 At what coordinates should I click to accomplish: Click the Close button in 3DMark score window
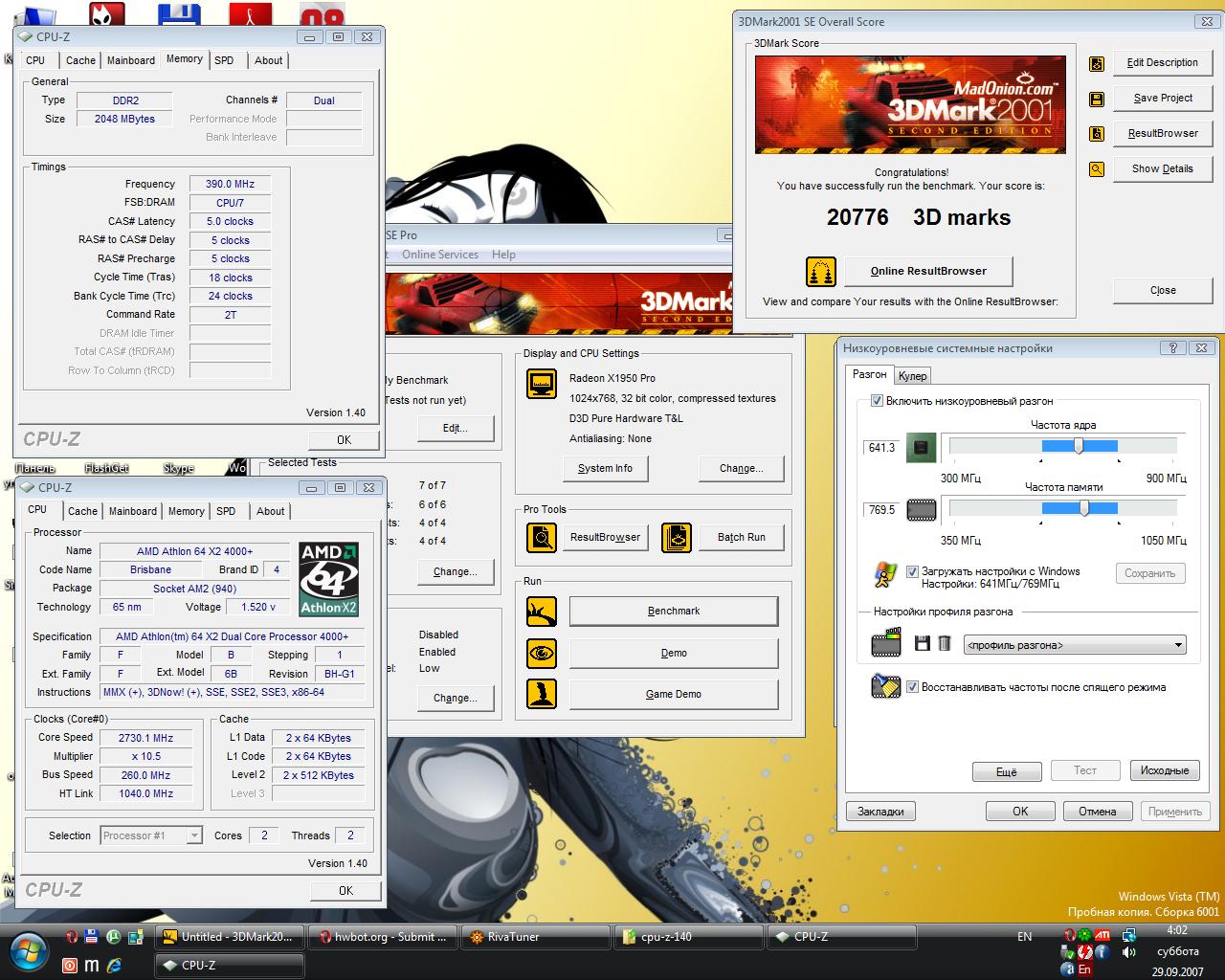tap(1163, 290)
